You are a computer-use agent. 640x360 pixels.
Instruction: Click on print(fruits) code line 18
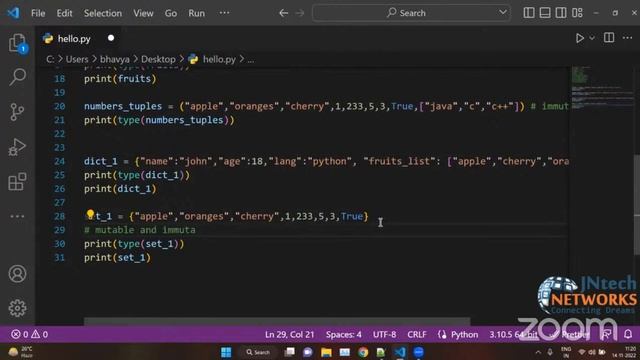click(x=120, y=79)
